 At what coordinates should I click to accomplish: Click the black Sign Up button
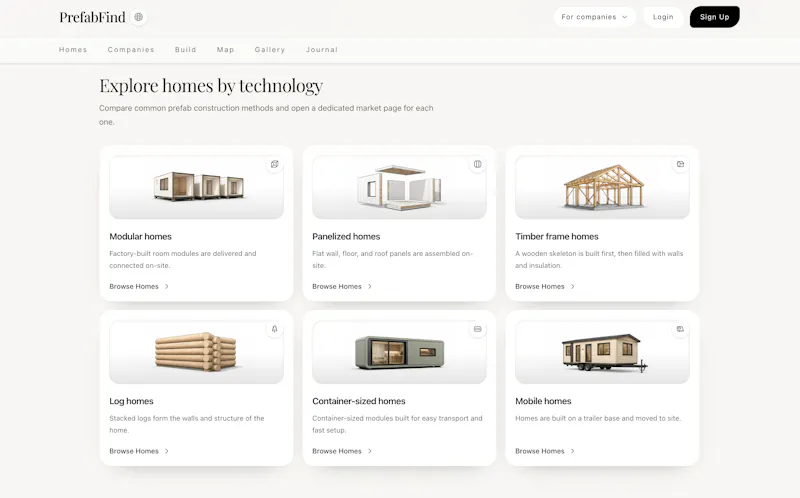(714, 17)
